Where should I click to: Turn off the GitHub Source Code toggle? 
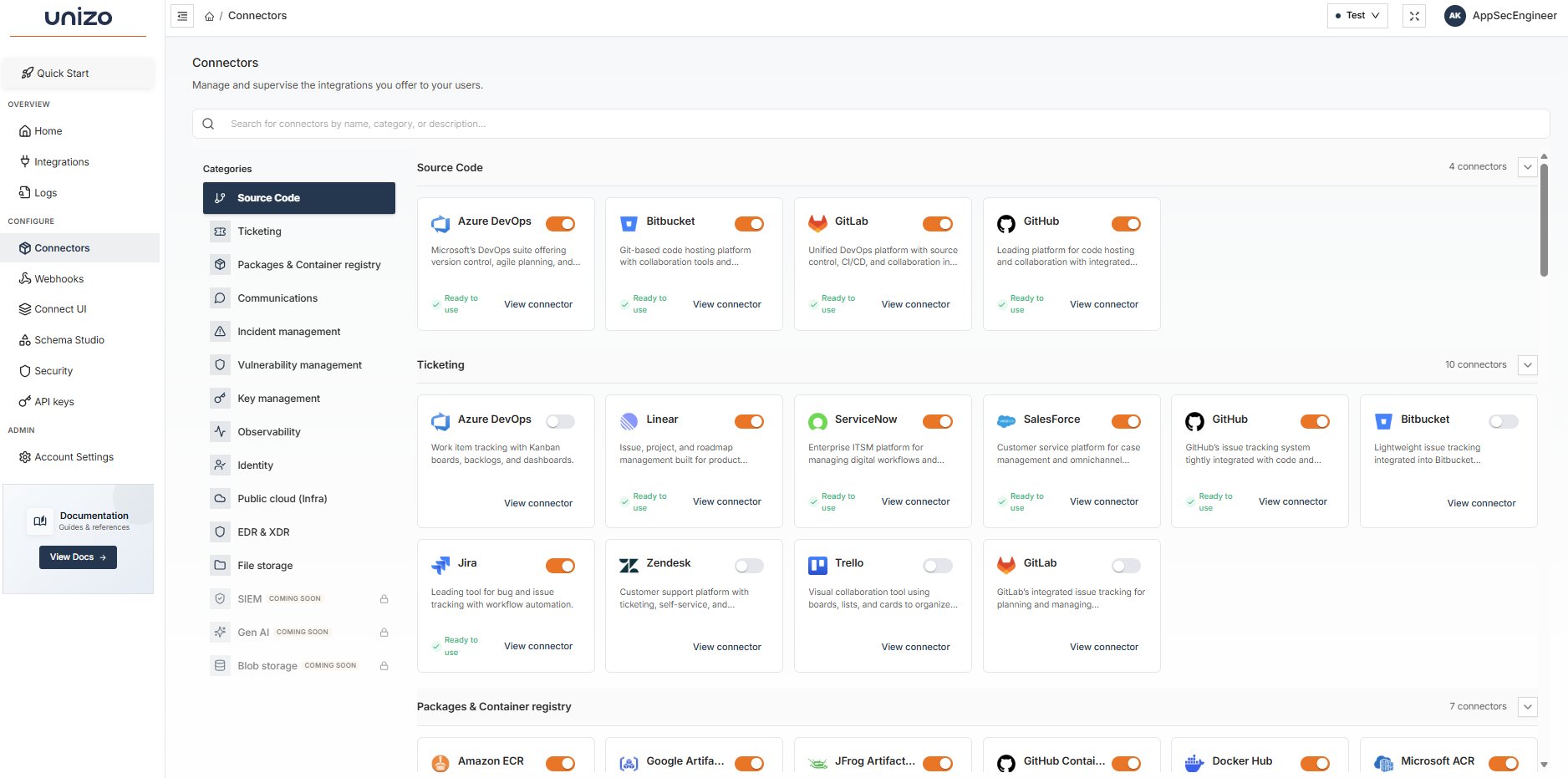point(1127,224)
